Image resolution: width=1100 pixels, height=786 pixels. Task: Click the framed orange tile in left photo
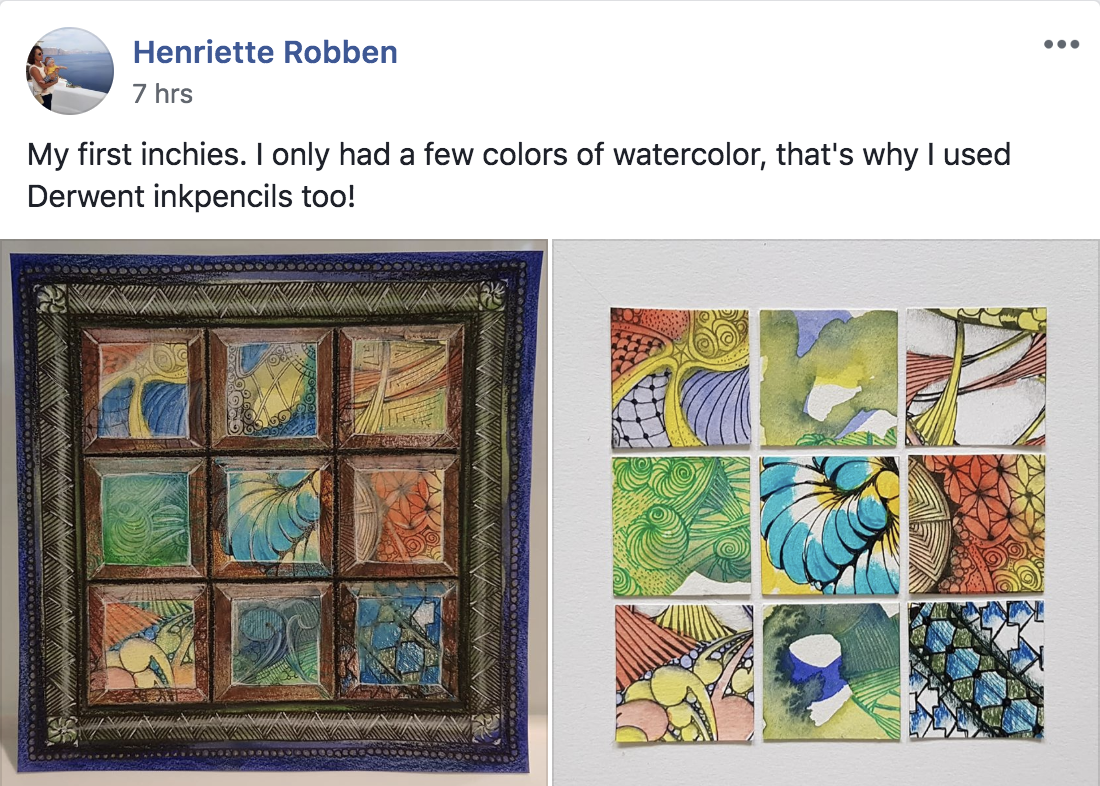398,516
